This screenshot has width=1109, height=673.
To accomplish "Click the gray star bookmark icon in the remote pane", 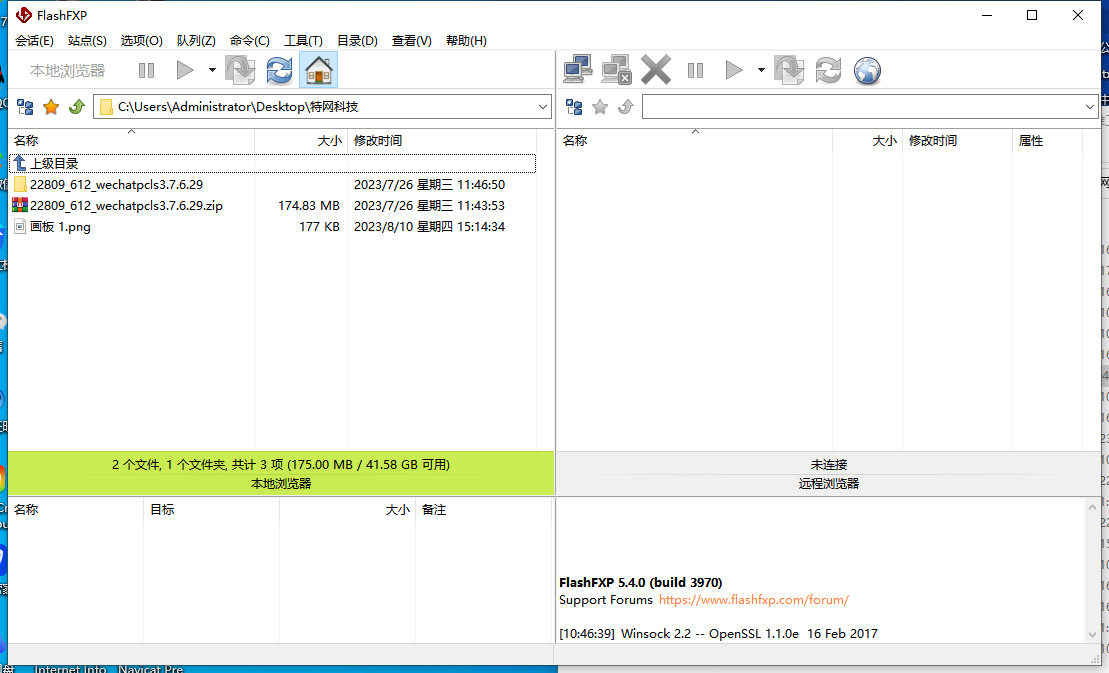I will click(600, 107).
